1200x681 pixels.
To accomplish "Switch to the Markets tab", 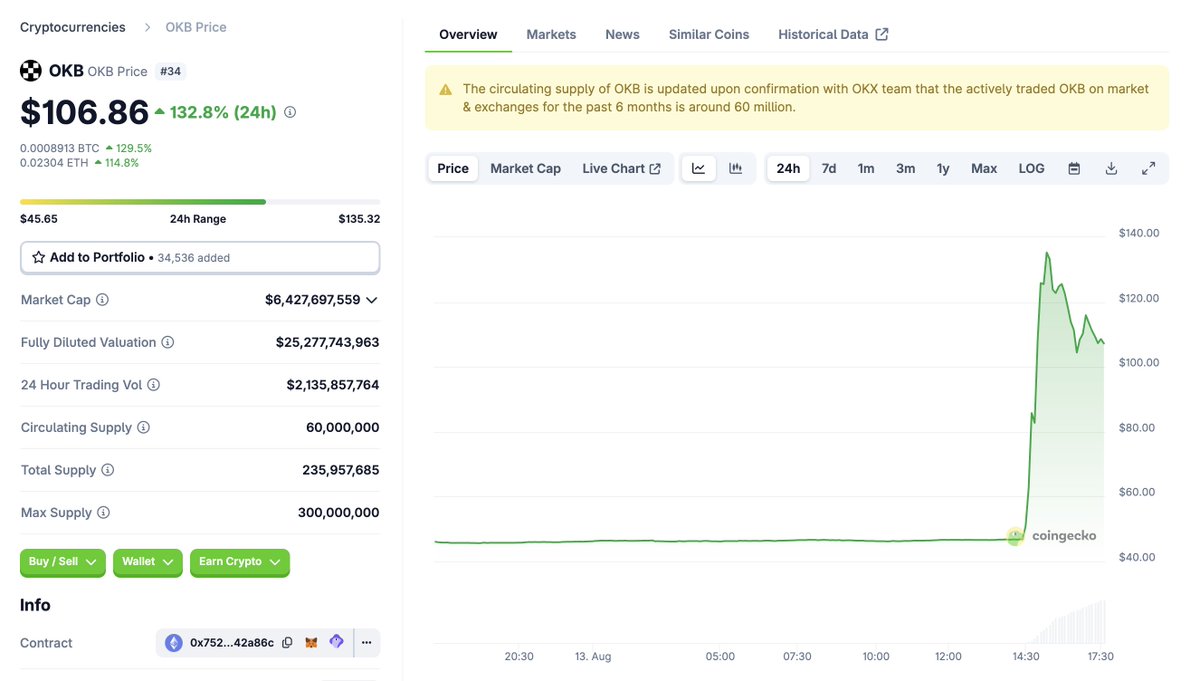I will (551, 34).
